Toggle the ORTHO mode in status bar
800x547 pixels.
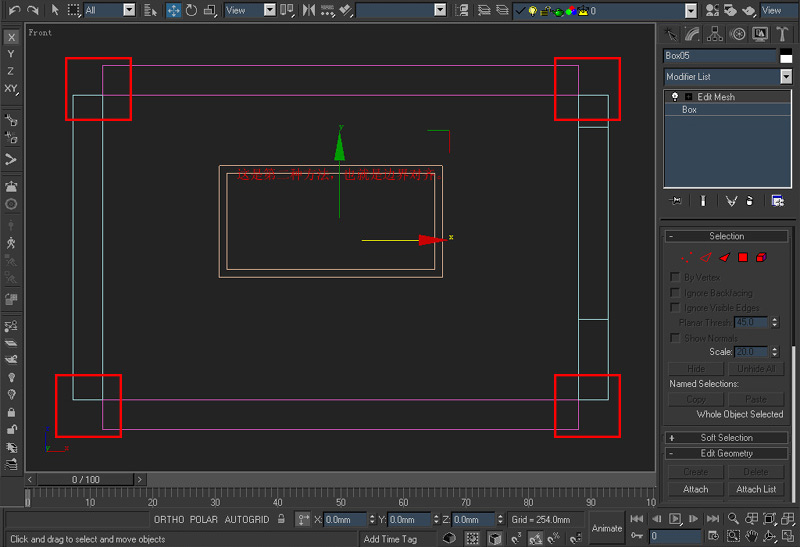click(169, 520)
